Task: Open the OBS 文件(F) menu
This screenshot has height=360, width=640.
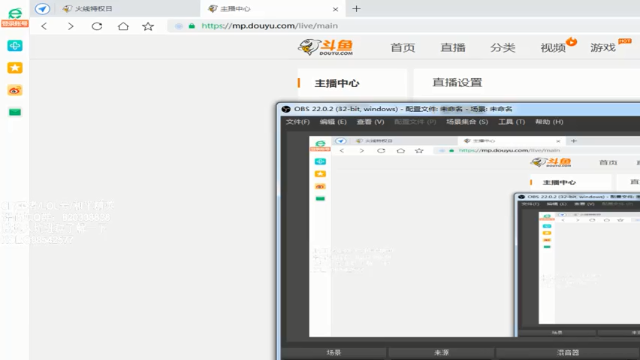Action: point(298,122)
